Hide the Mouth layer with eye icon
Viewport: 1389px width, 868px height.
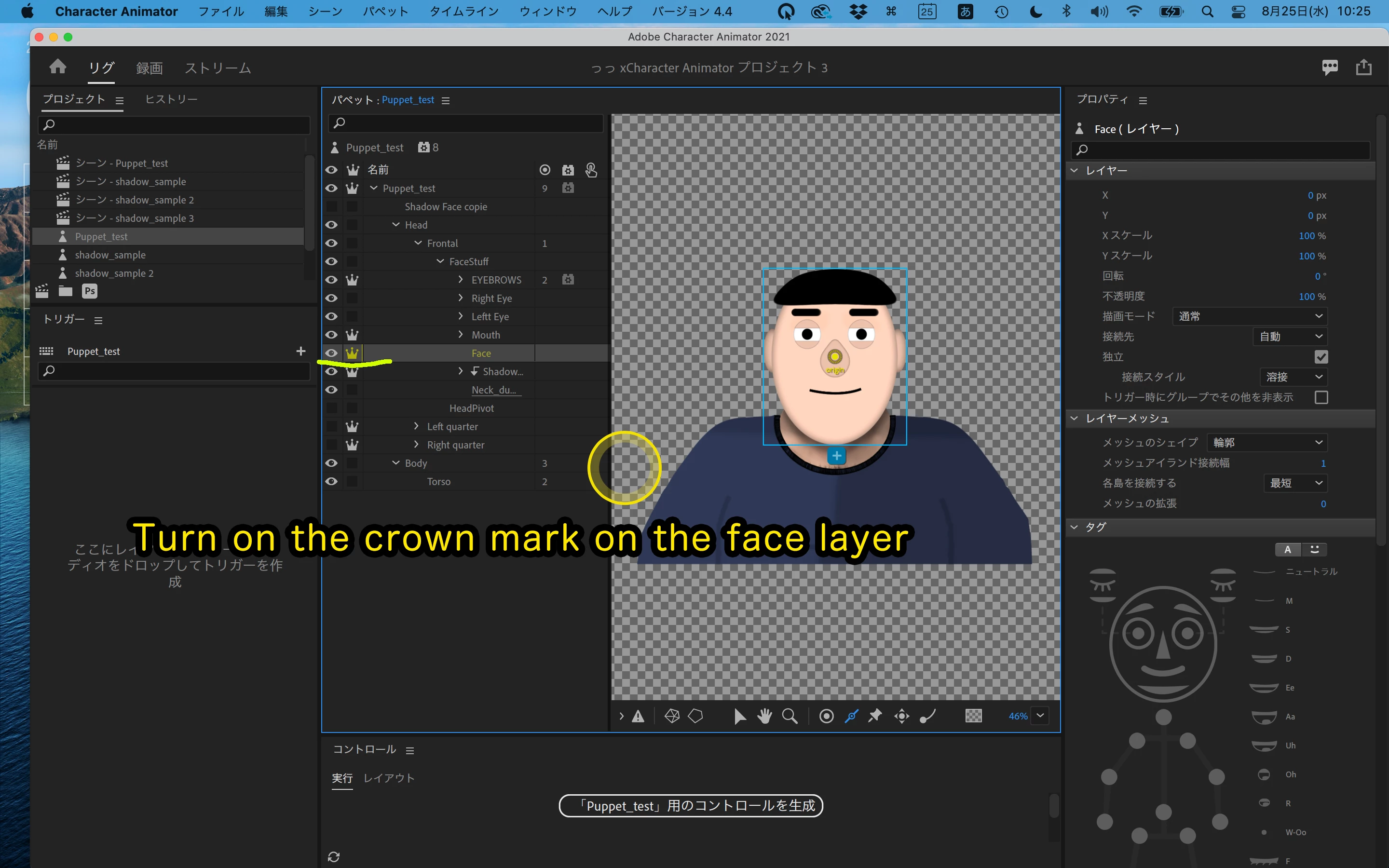click(331, 335)
